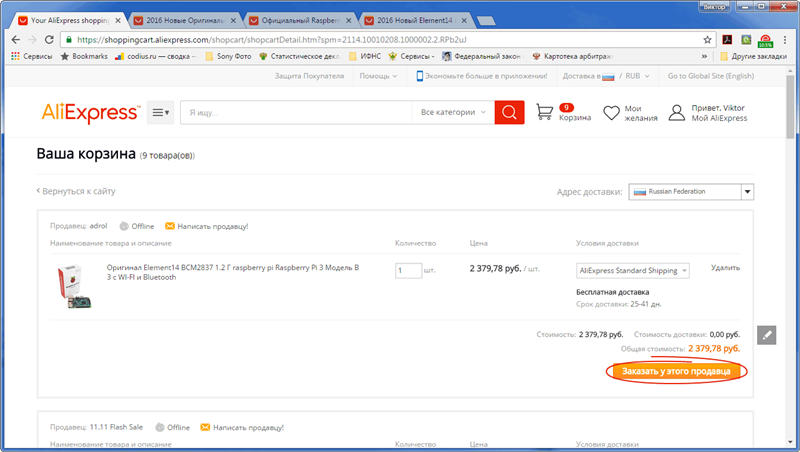Click the user profile icon
This screenshot has width=800, height=452.
pyautogui.click(x=676, y=113)
